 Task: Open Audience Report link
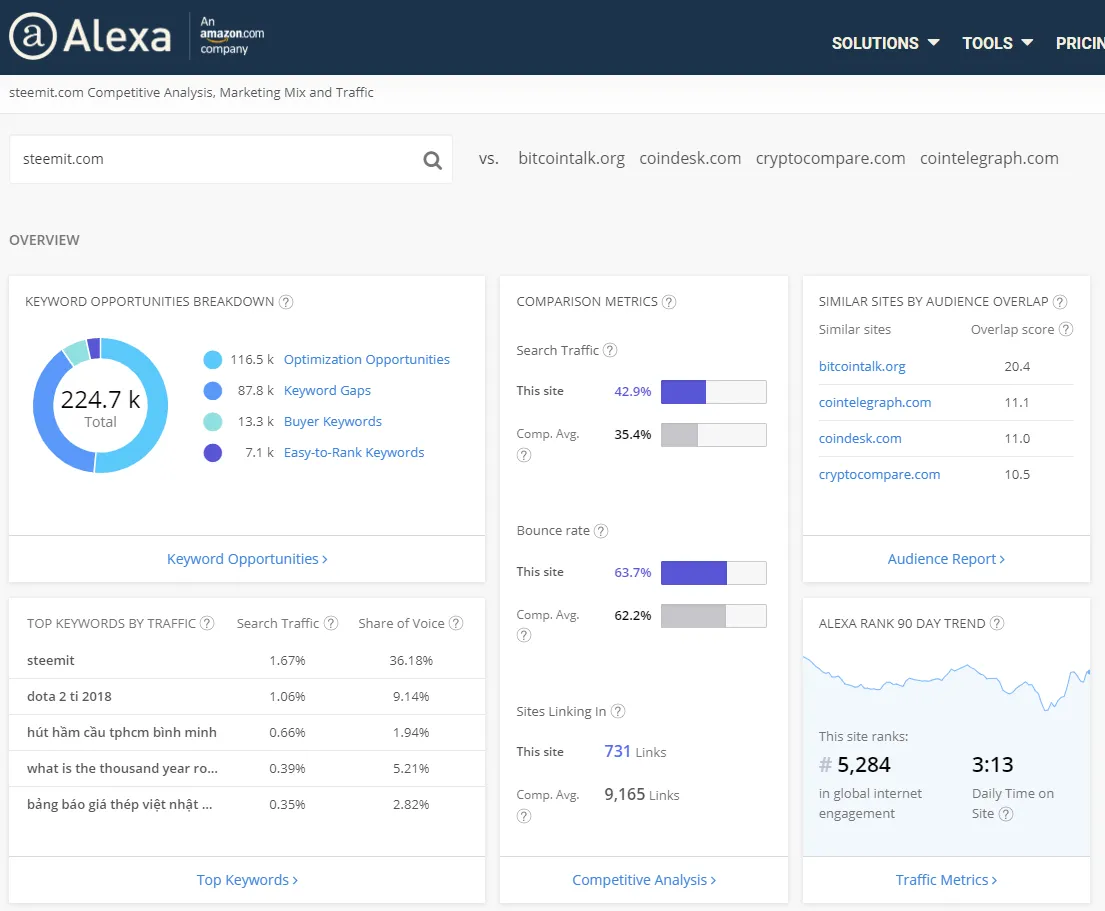pos(946,559)
